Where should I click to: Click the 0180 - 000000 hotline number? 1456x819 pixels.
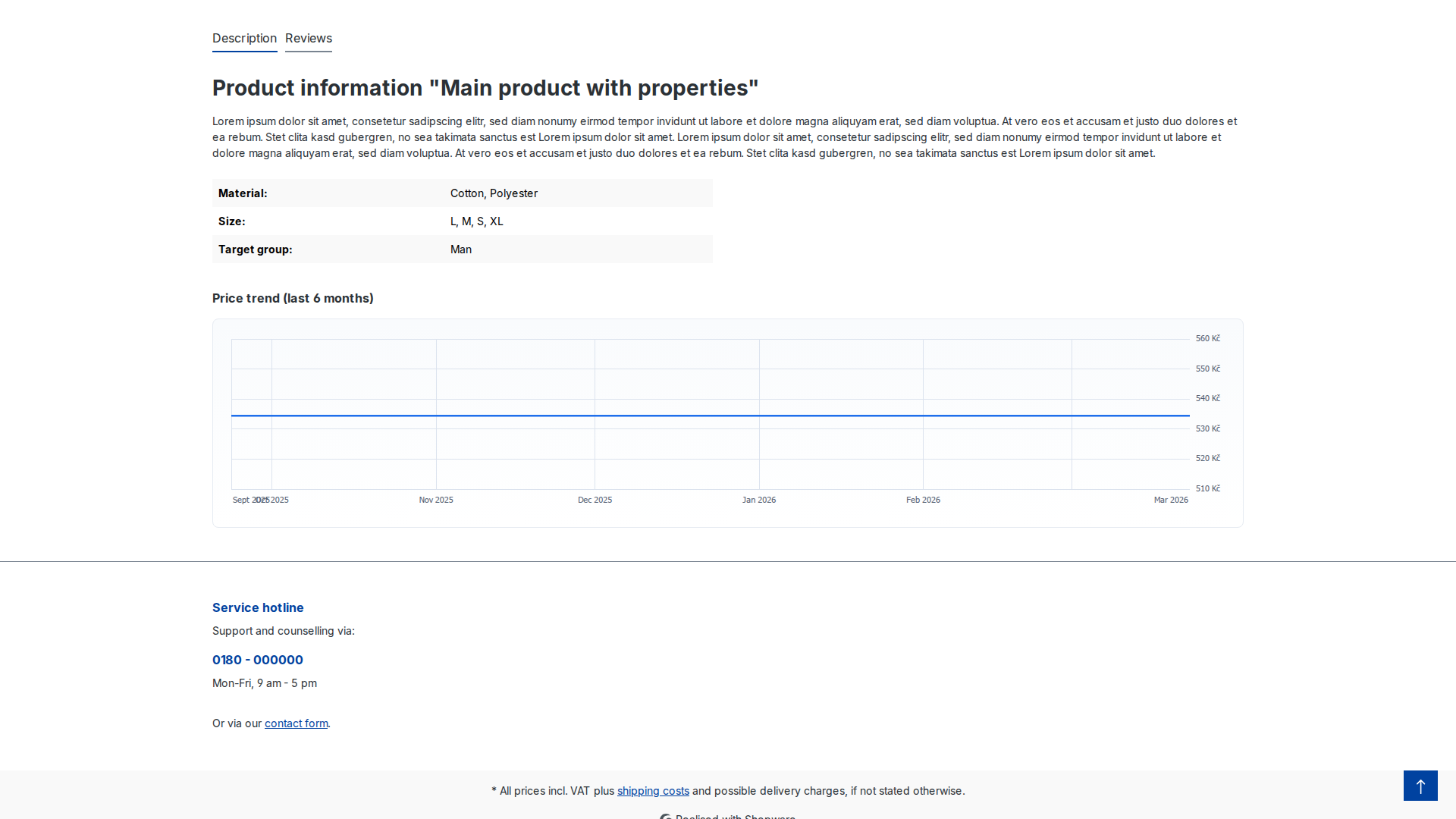257,660
